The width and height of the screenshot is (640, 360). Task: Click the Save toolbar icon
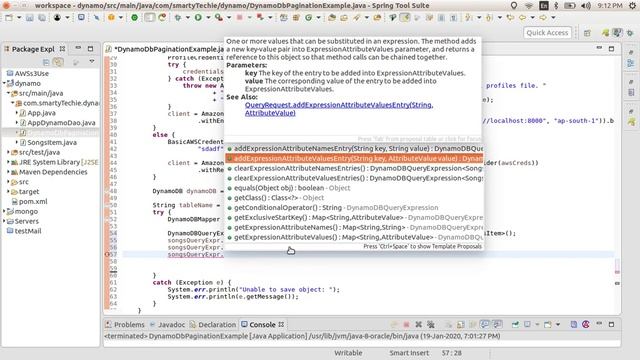pos(29,18)
